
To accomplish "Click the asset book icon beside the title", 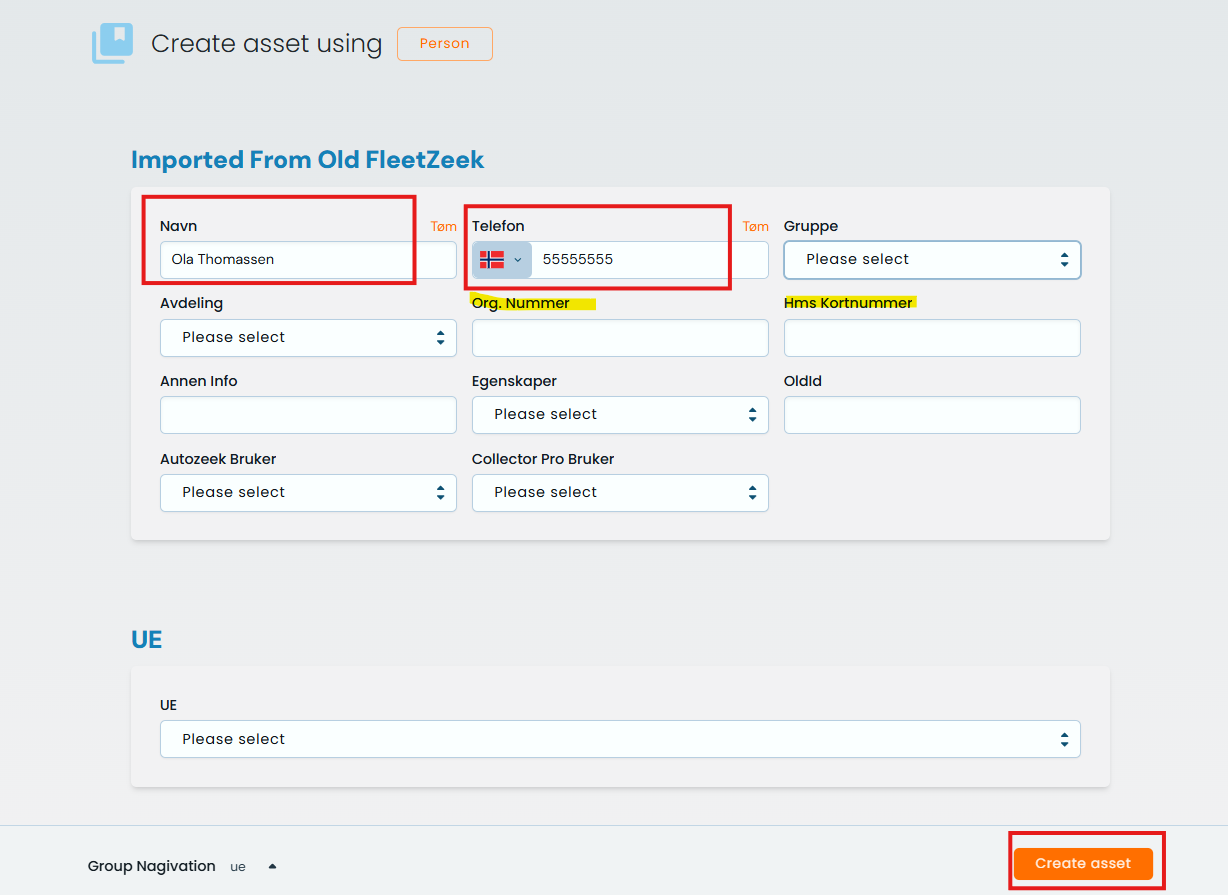I will coord(112,44).
